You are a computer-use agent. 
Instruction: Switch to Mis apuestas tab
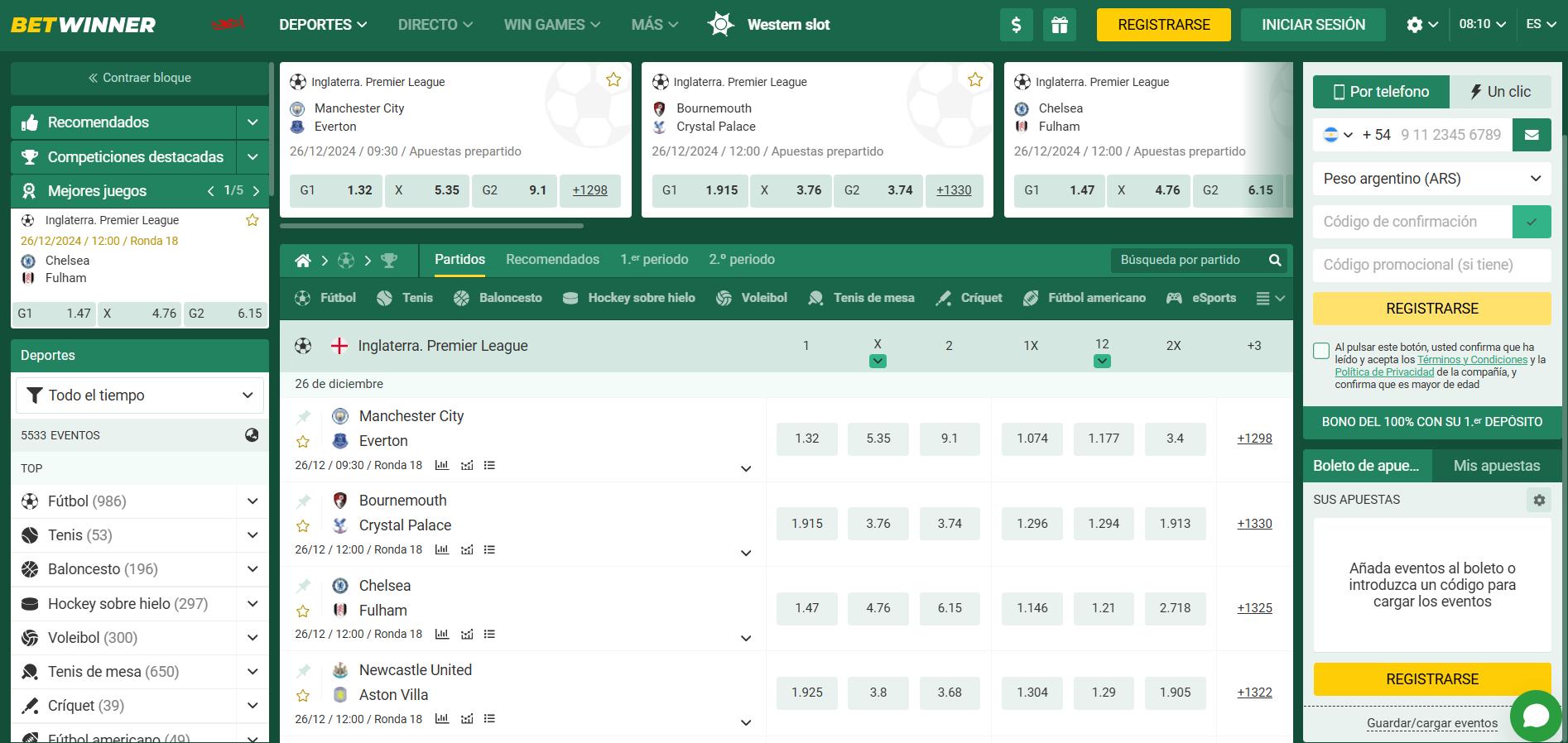click(1497, 466)
